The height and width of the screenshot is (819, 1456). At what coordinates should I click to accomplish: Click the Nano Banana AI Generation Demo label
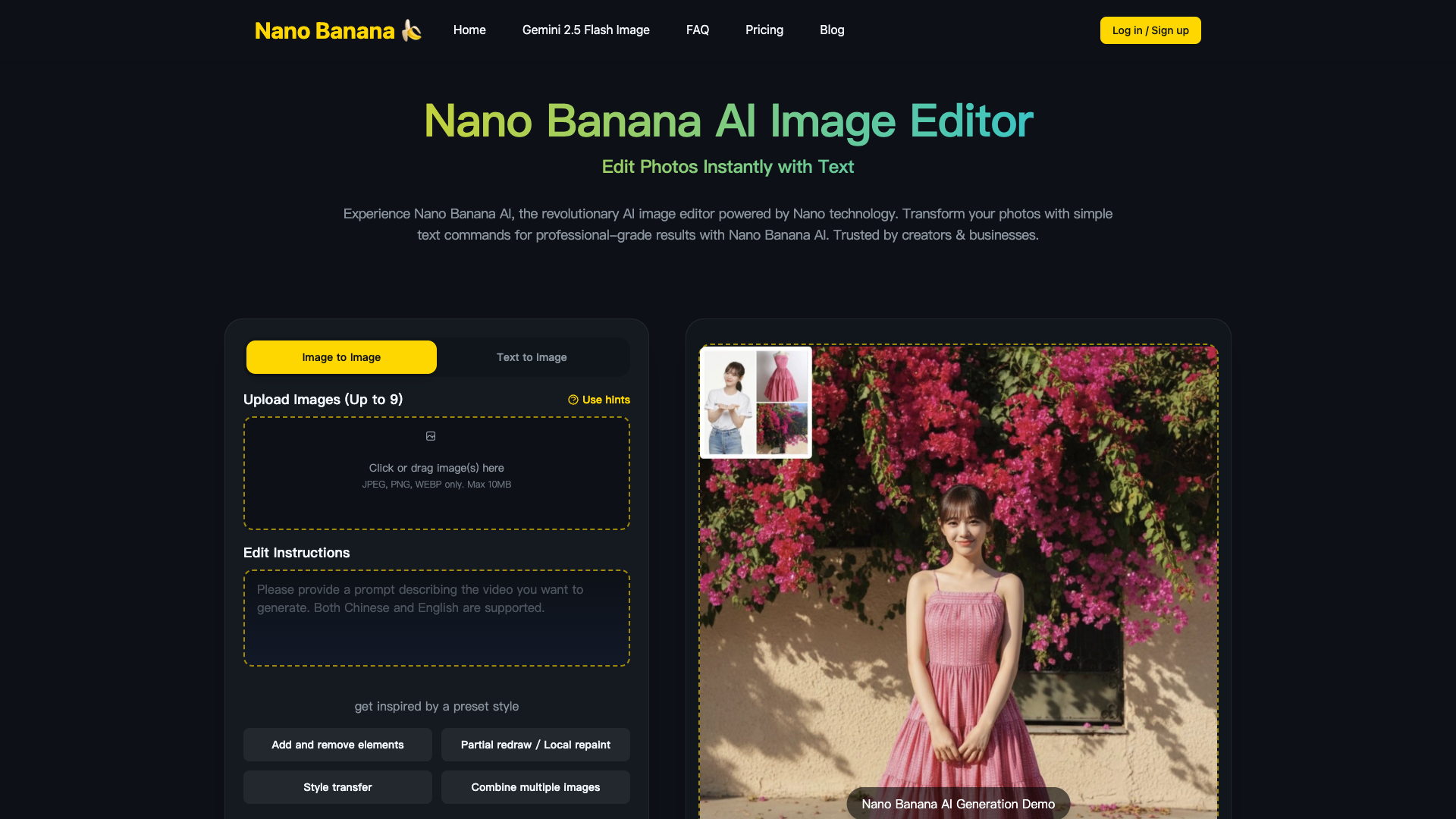958,804
